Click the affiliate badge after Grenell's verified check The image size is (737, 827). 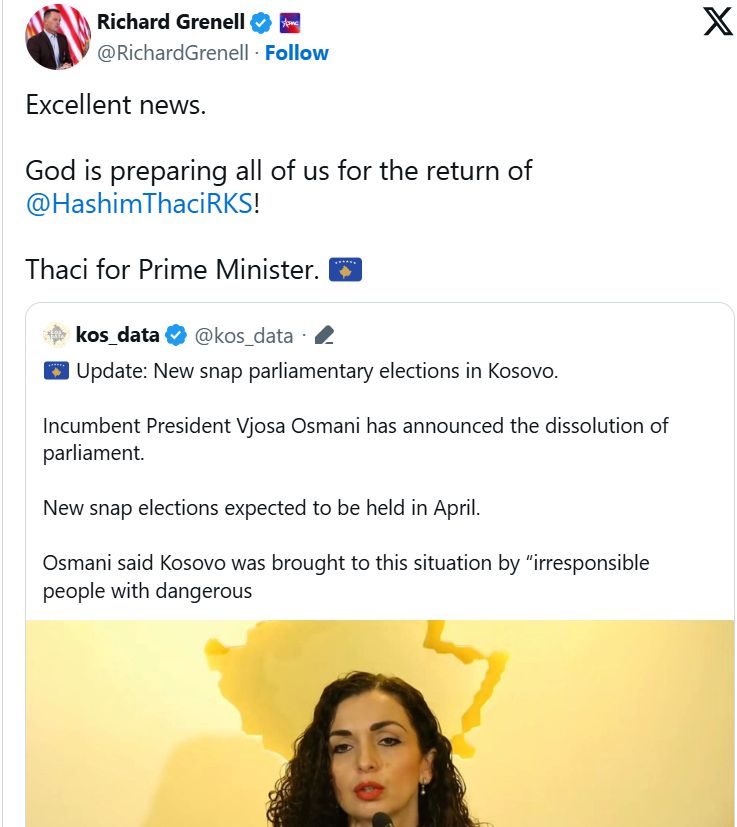(x=289, y=23)
